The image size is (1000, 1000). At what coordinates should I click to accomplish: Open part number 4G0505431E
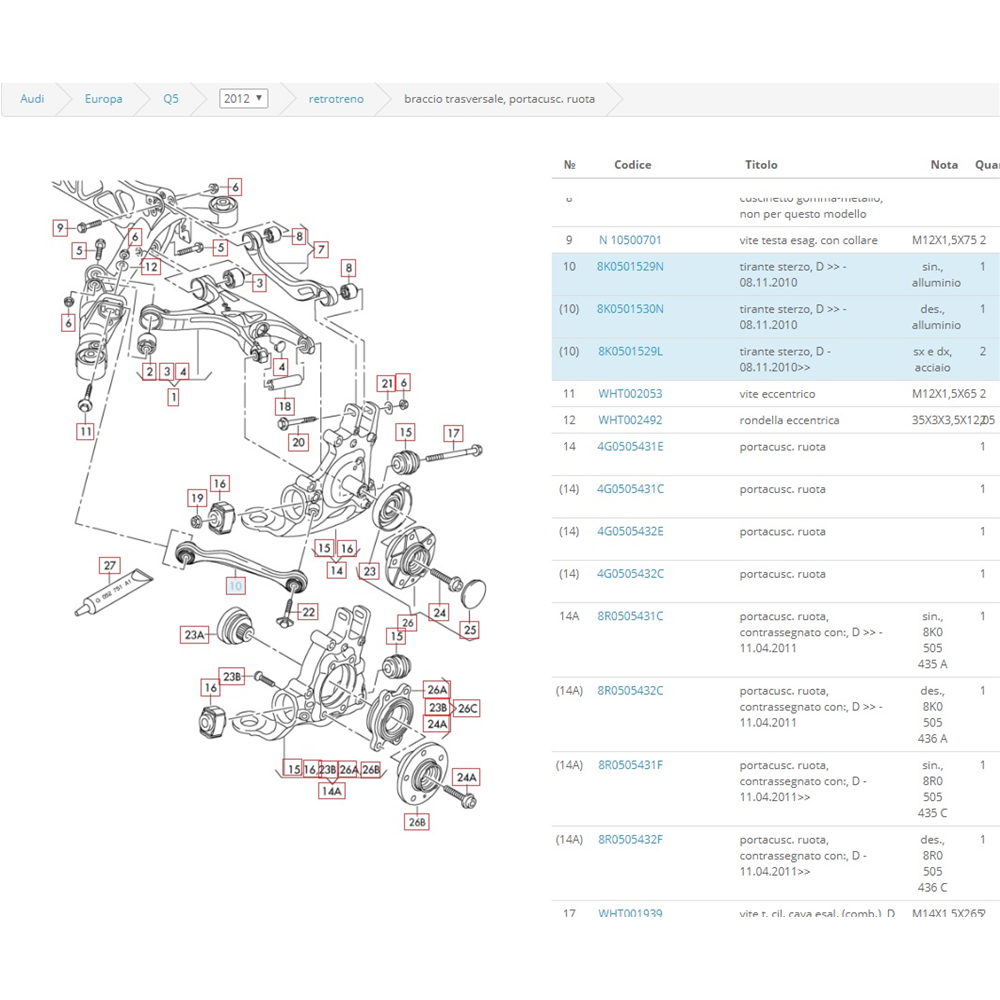[x=630, y=447]
